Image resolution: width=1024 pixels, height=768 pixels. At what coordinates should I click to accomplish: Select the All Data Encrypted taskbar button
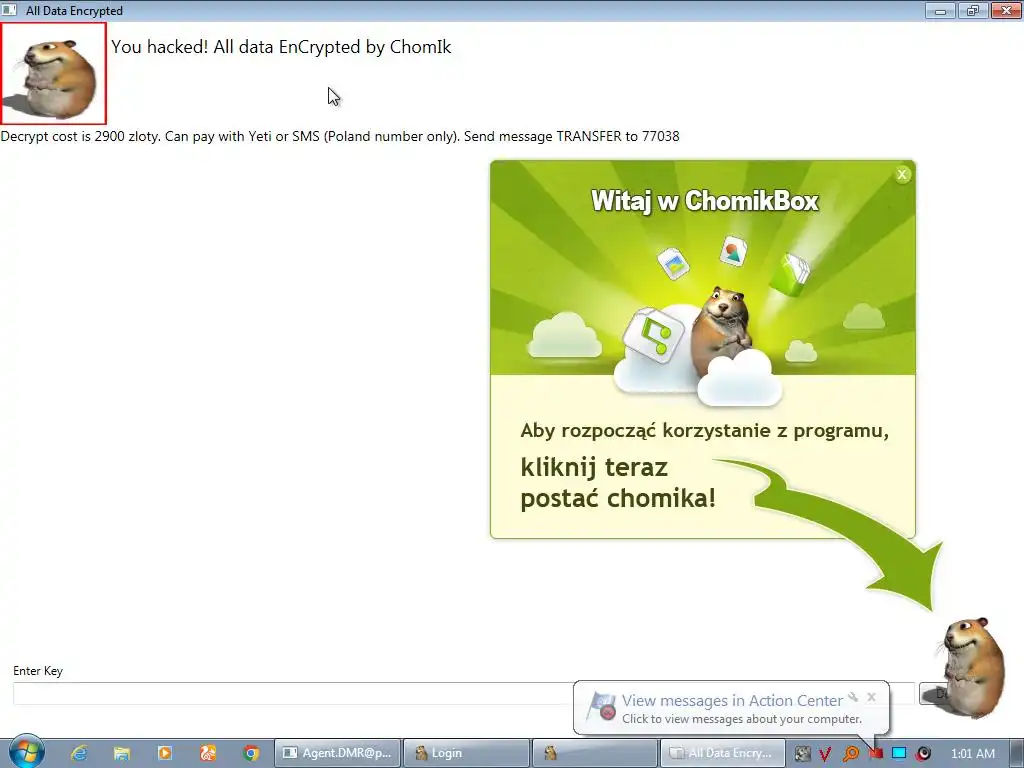[723, 753]
